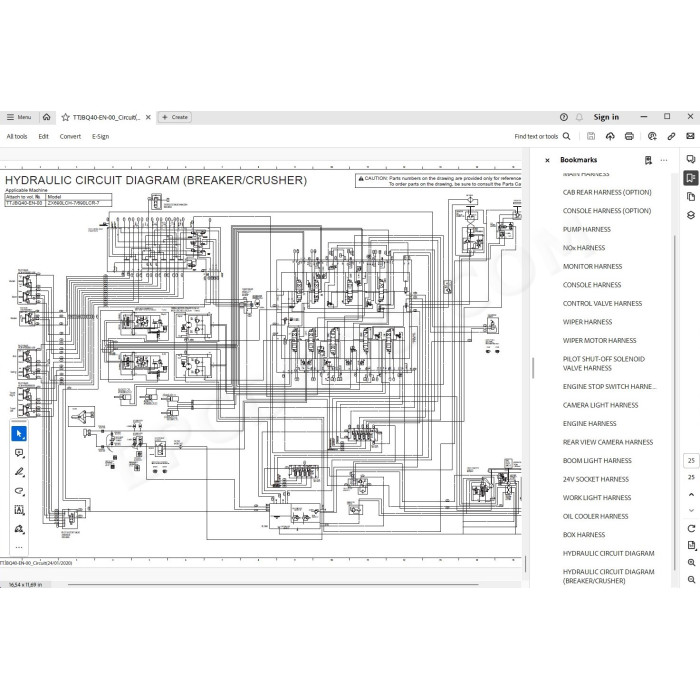Open the Edit menu
Image resolution: width=700 pixels, height=700 pixels.
[x=43, y=137]
